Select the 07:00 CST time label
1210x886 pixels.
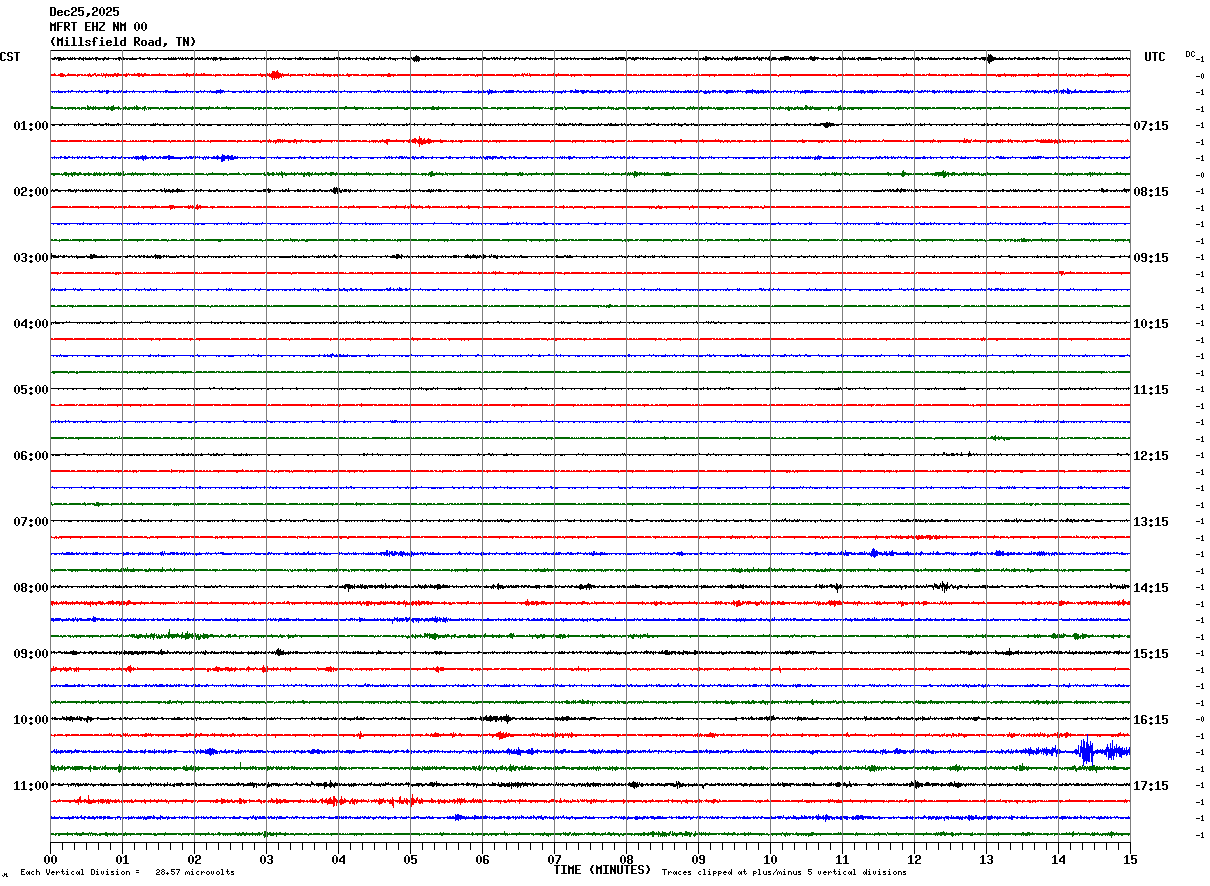[31, 522]
